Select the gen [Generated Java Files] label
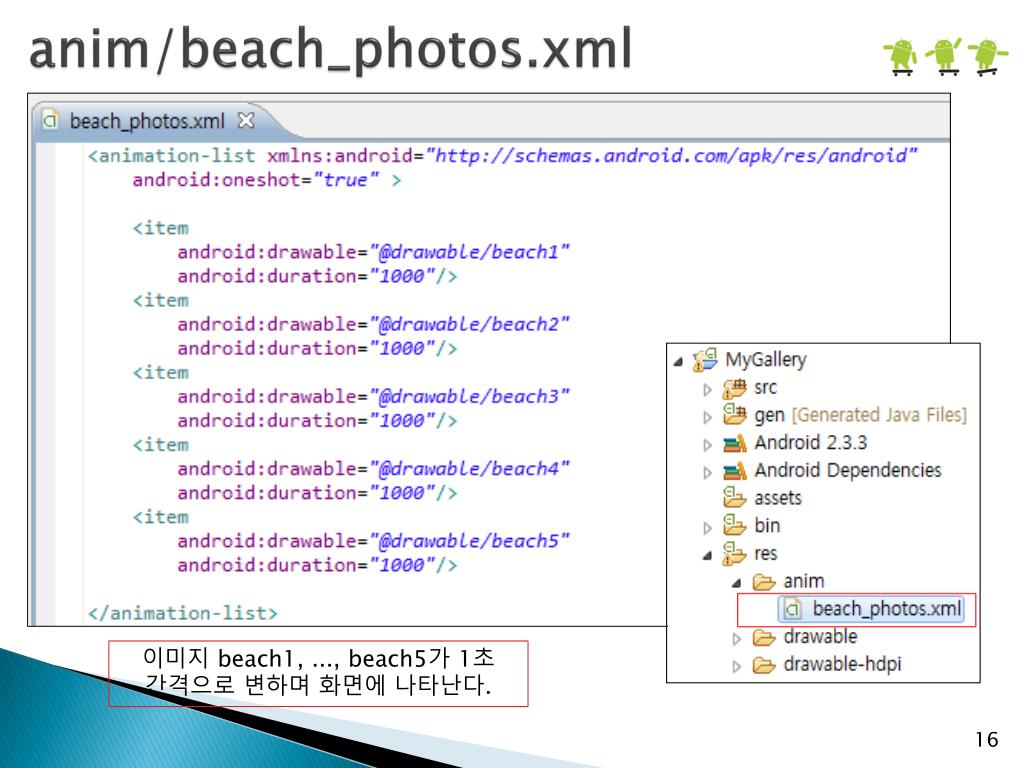 point(860,415)
